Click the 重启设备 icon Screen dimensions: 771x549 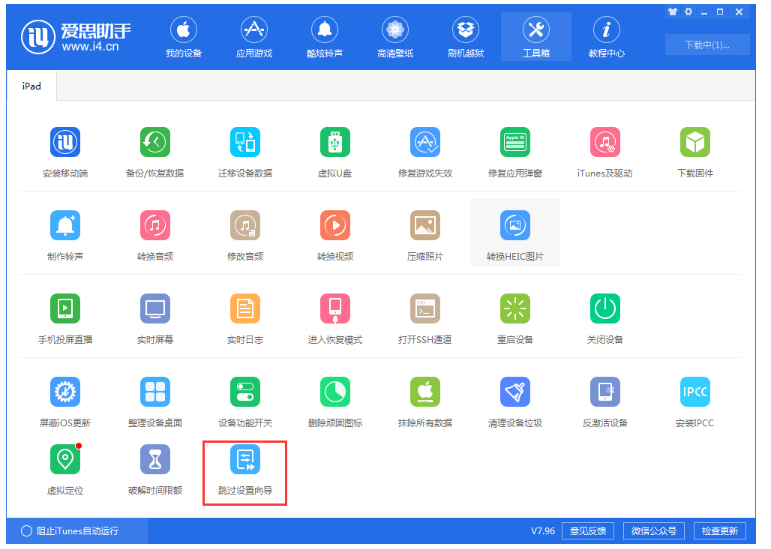515,309
